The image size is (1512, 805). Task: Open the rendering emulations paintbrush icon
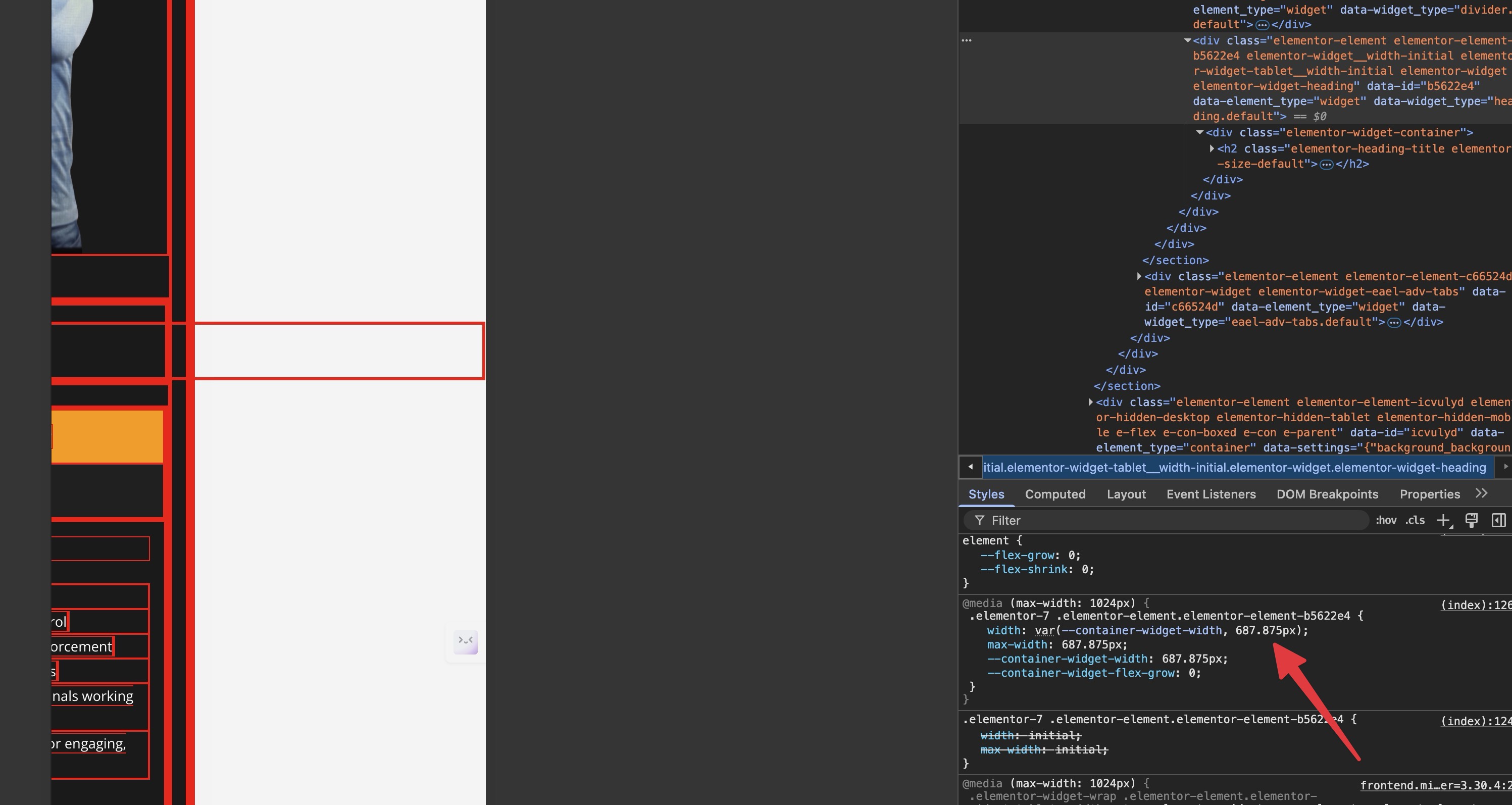coord(1471,521)
